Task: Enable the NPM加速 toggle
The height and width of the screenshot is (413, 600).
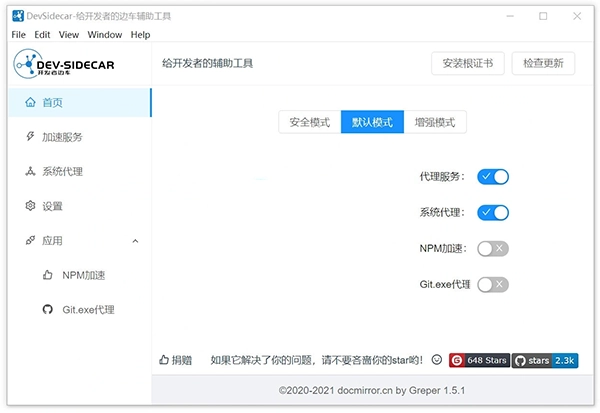Action: (x=493, y=248)
